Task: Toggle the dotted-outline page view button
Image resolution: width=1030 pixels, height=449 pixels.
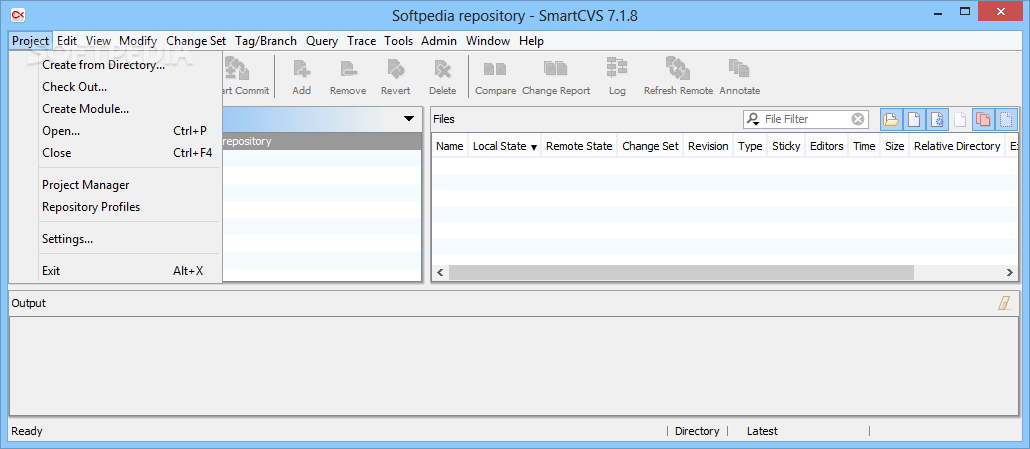Action: pyautogui.click(x=1006, y=119)
